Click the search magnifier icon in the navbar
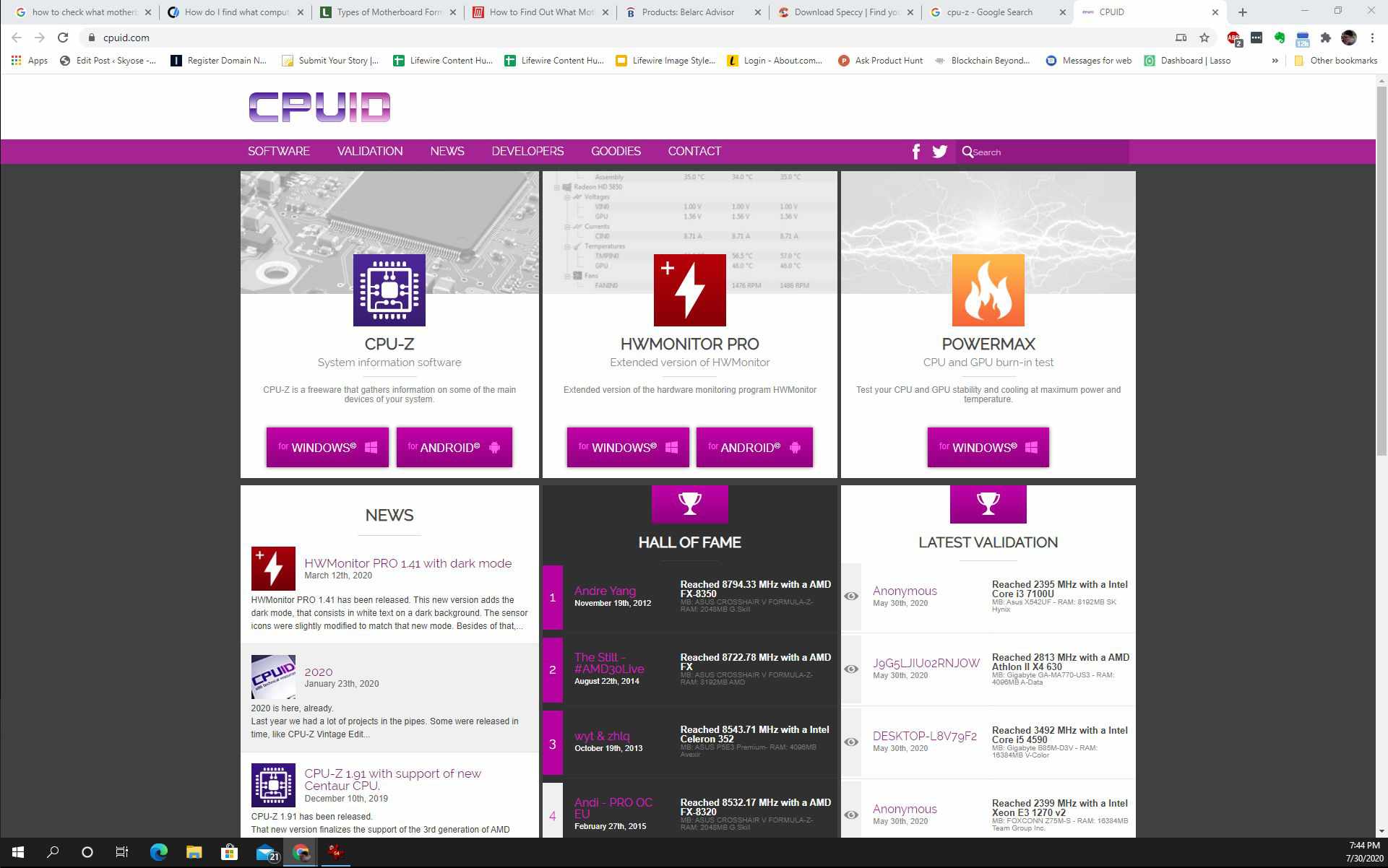This screenshot has height=868, width=1388. [967, 152]
